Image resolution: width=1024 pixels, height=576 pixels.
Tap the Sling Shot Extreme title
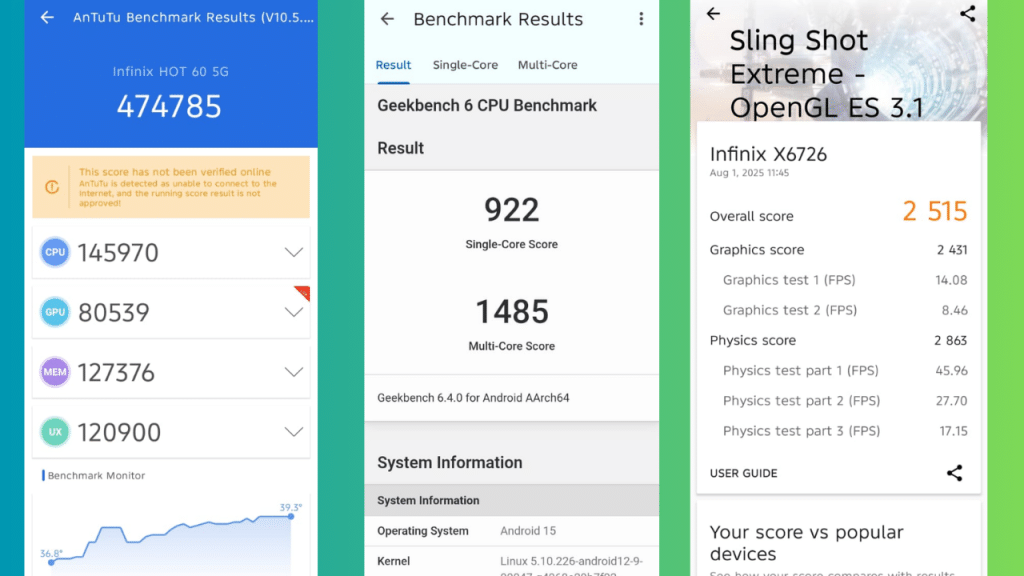[827, 74]
